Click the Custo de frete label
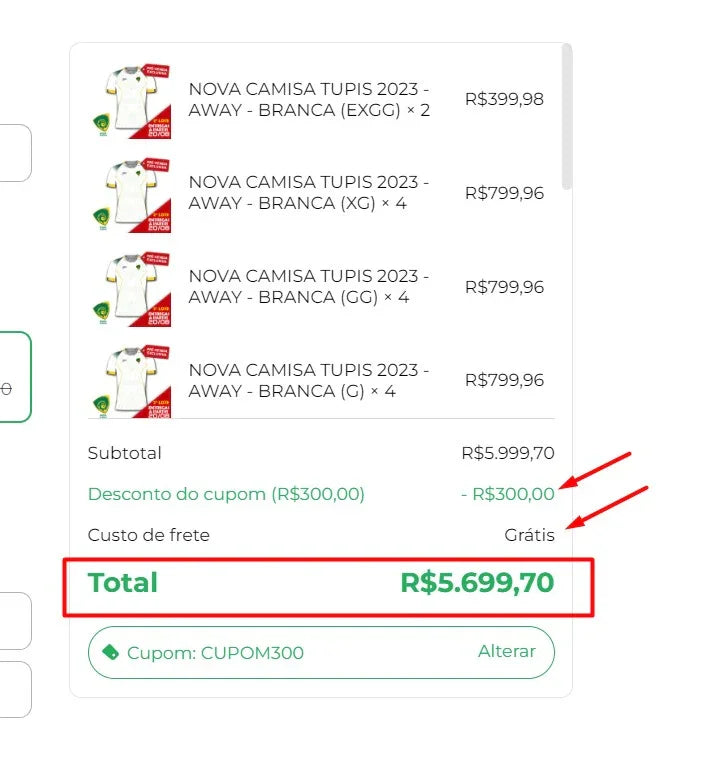701x782 pixels. 149,535
